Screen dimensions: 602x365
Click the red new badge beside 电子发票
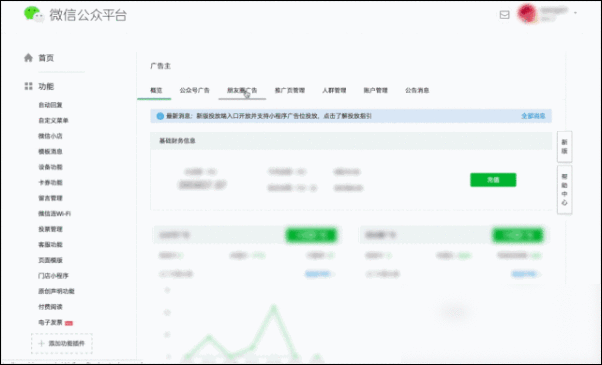point(69,323)
